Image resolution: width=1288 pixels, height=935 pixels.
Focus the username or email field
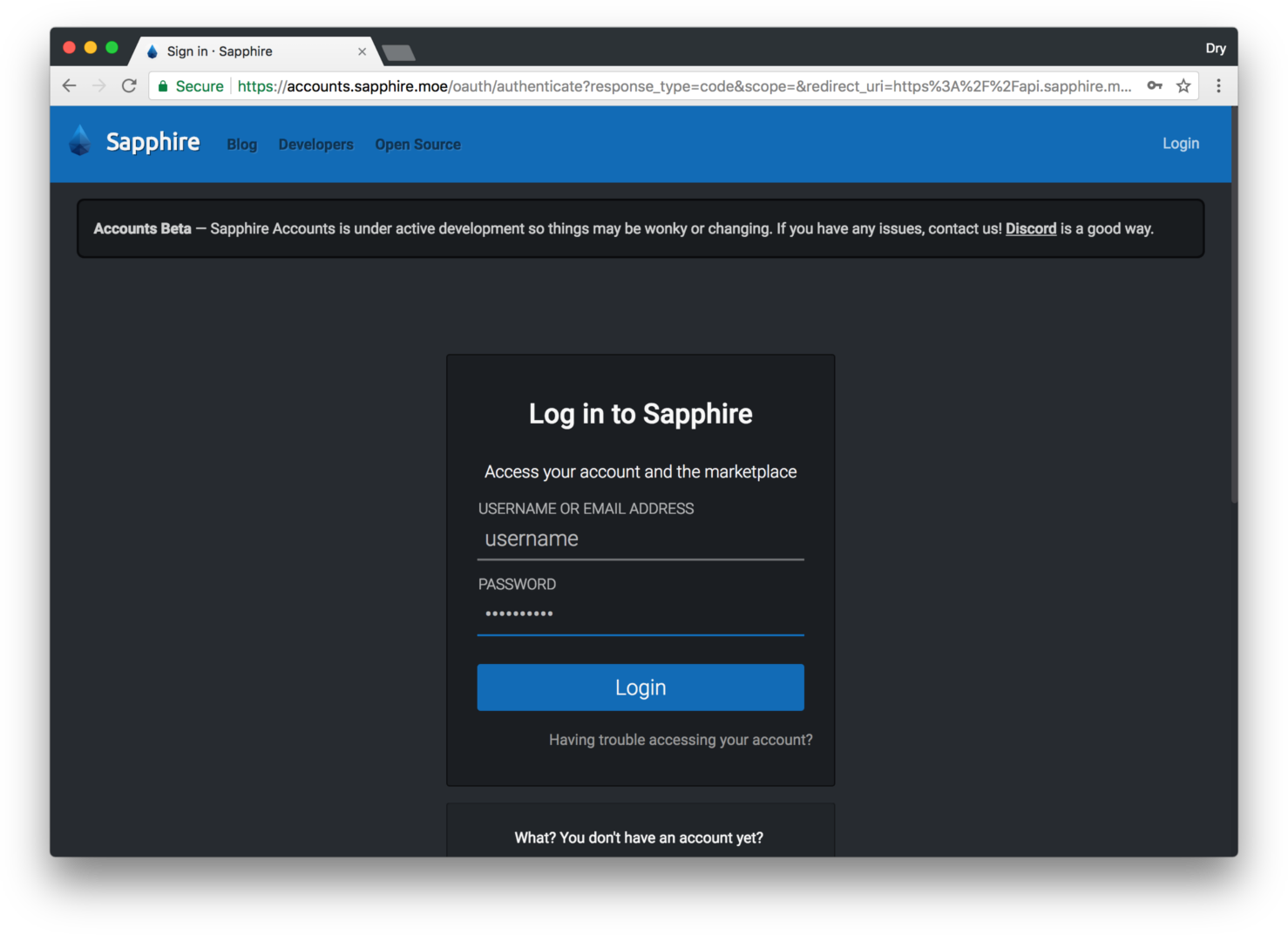point(641,539)
